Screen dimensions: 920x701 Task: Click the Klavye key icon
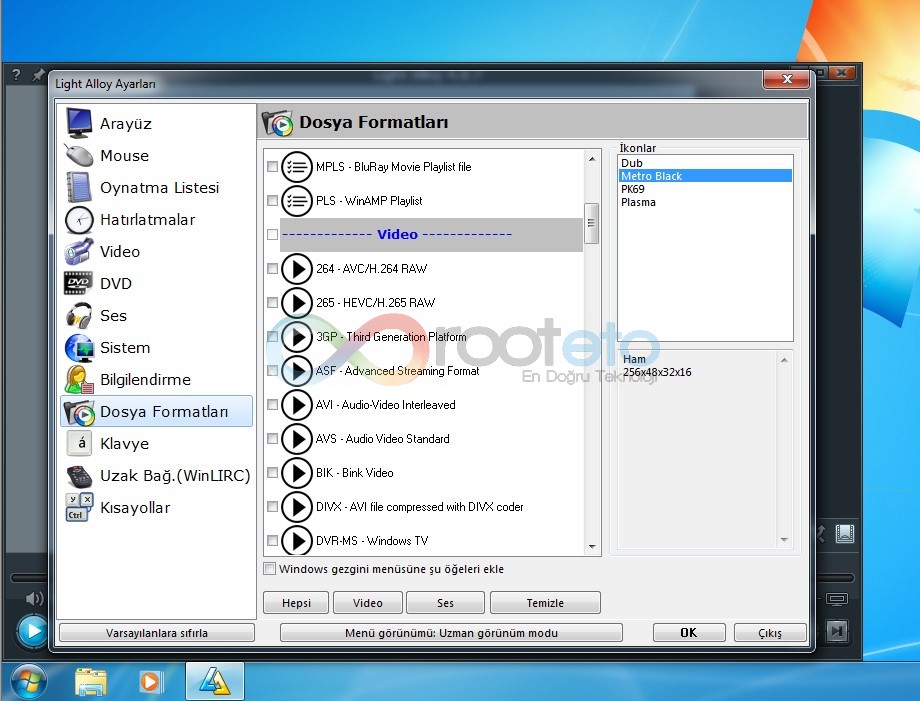click(x=79, y=443)
